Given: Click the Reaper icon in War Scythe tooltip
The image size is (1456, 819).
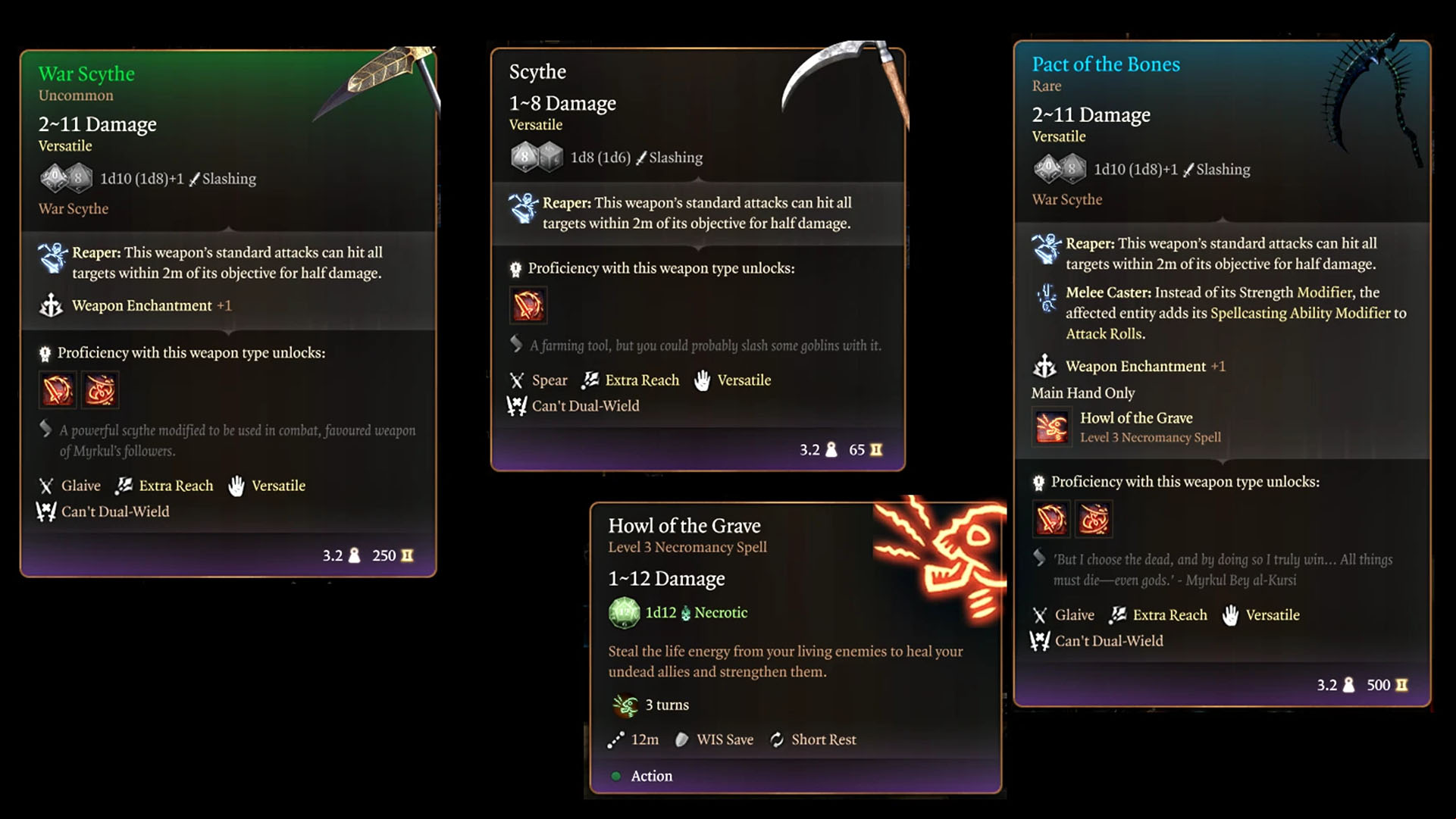Looking at the screenshot, I should [52, 258].
